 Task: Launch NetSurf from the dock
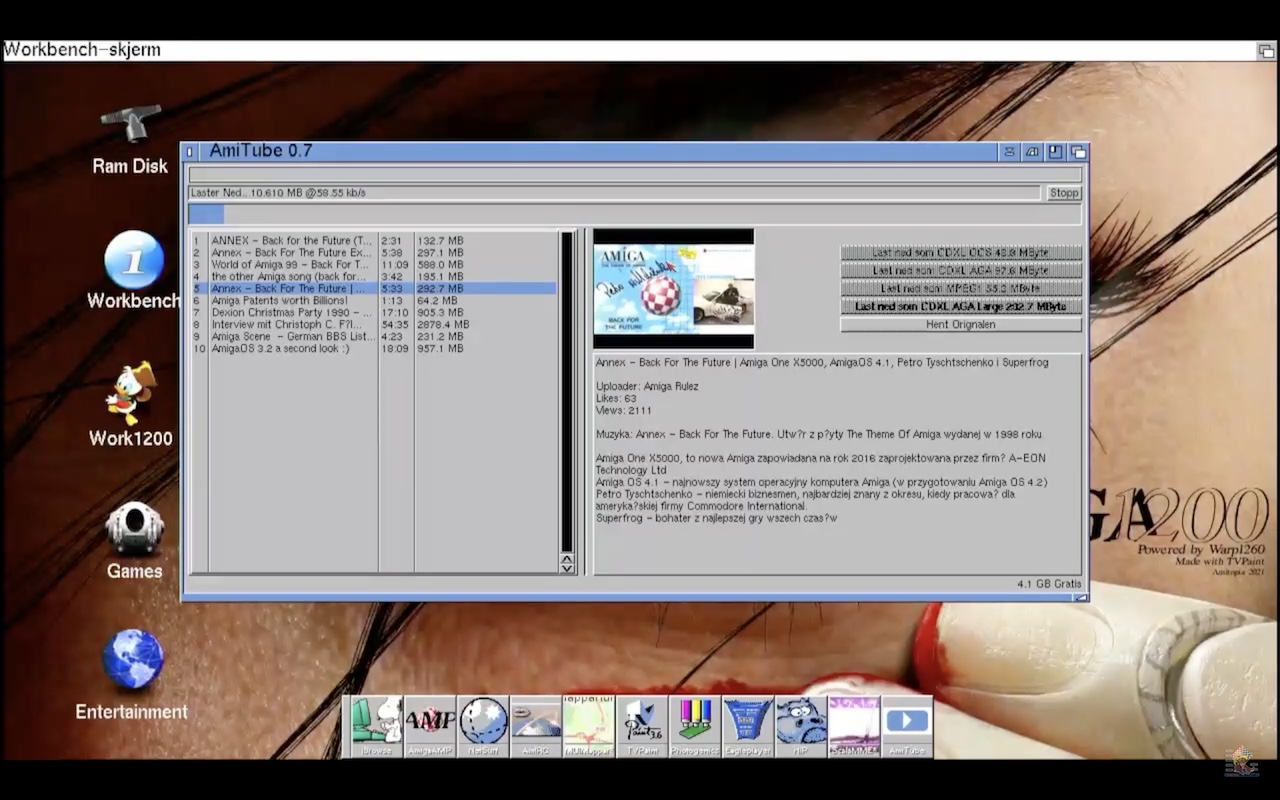point(483,726)
